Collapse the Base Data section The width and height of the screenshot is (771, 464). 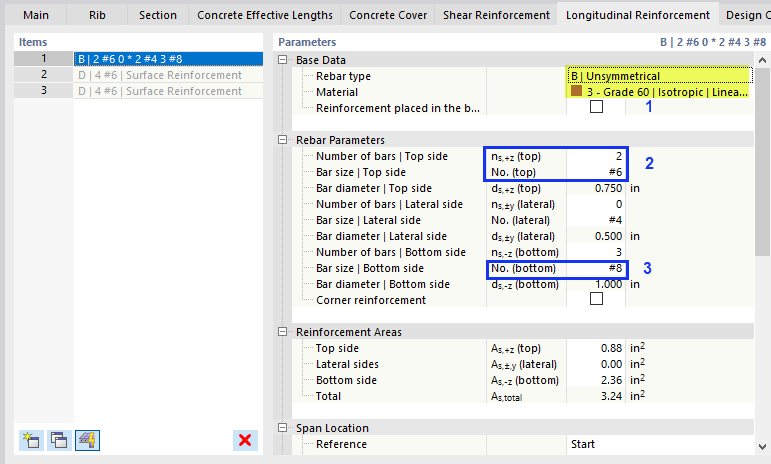coord(284,60)
